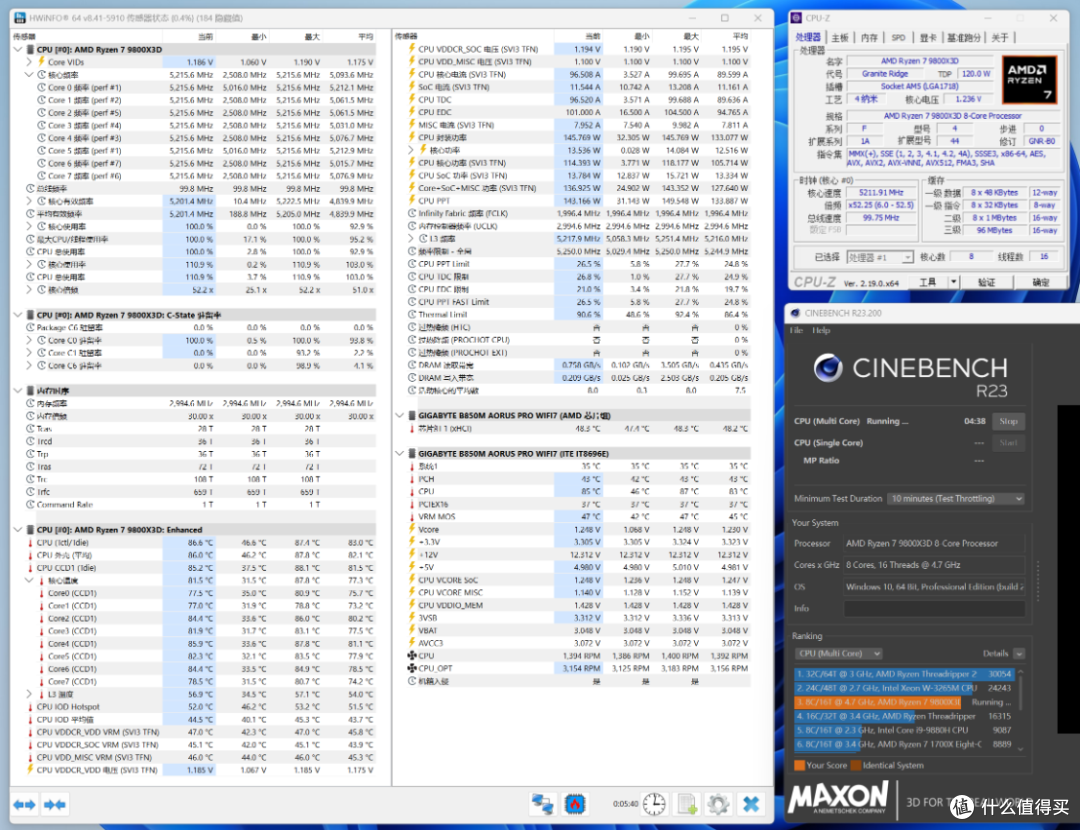
Task: Switch to the CPU-Z 内存 tab
Action: click(869, 37)
